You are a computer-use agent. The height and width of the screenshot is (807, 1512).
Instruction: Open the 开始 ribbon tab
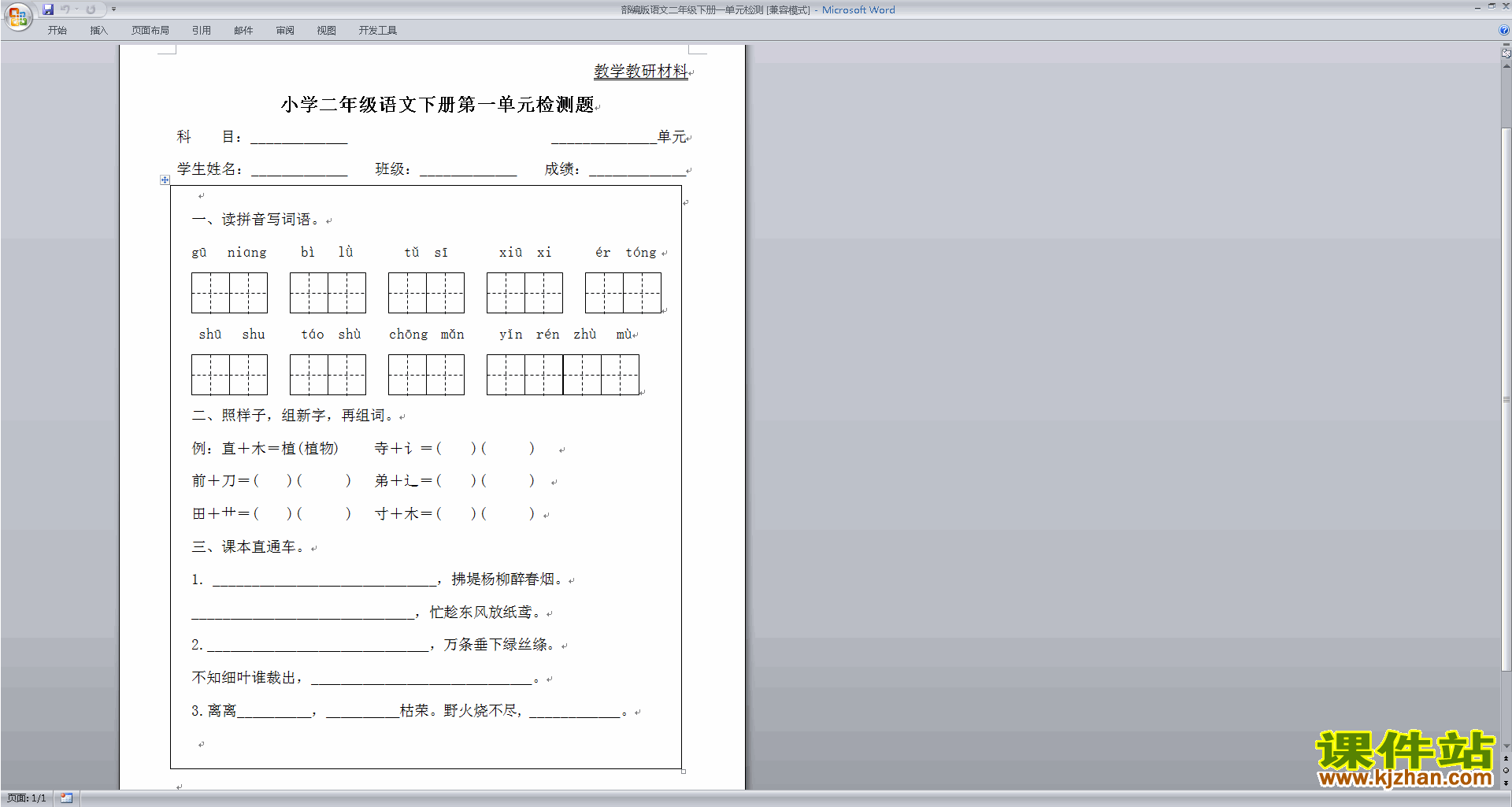57,31
